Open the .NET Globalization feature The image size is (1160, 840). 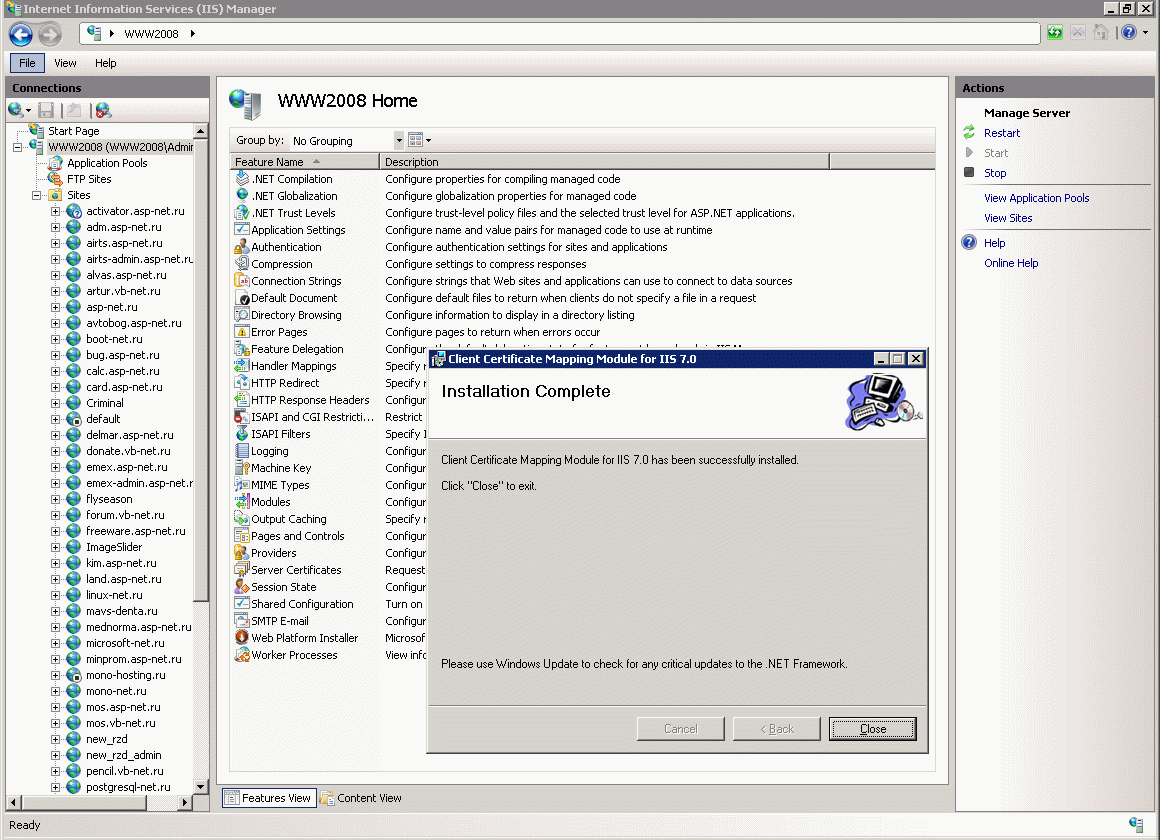tap(294, 195)
